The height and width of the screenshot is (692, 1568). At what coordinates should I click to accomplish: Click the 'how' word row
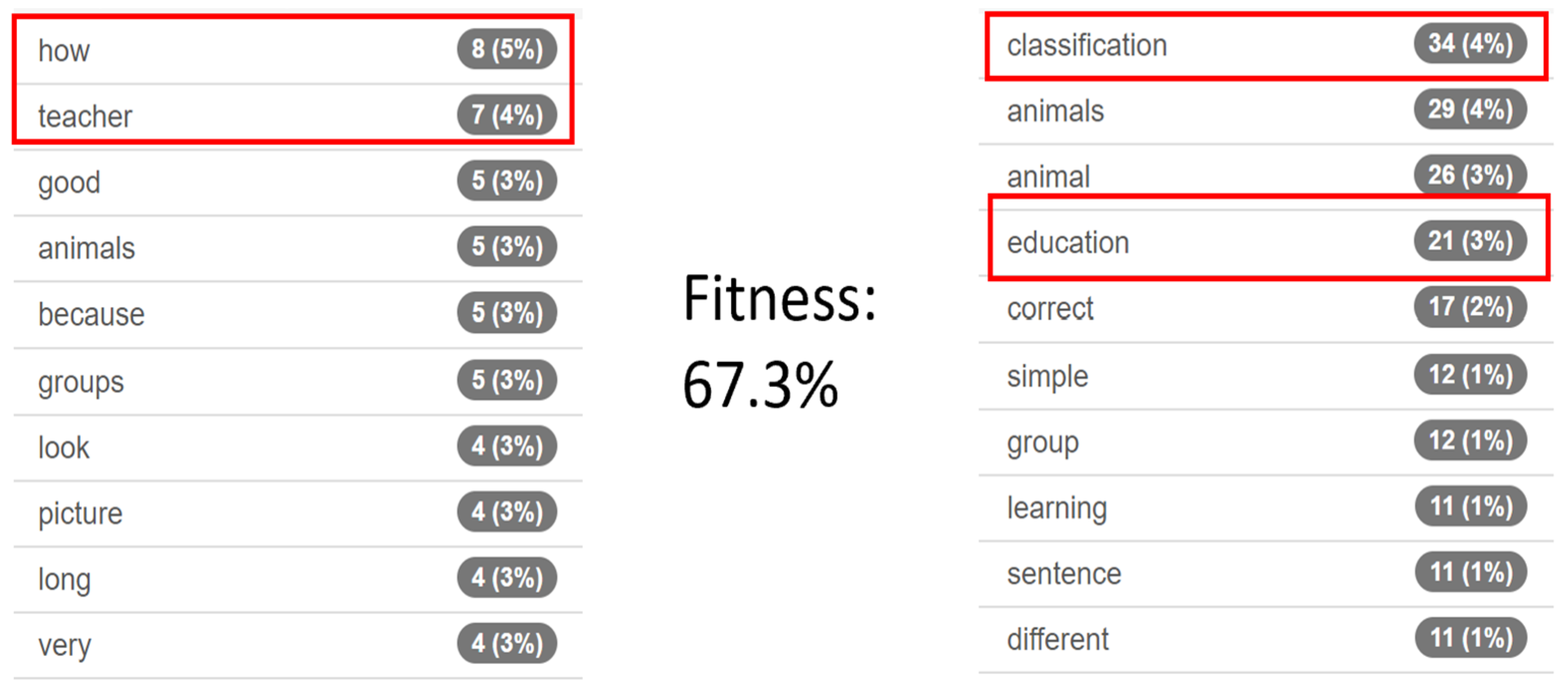[64, 51]
